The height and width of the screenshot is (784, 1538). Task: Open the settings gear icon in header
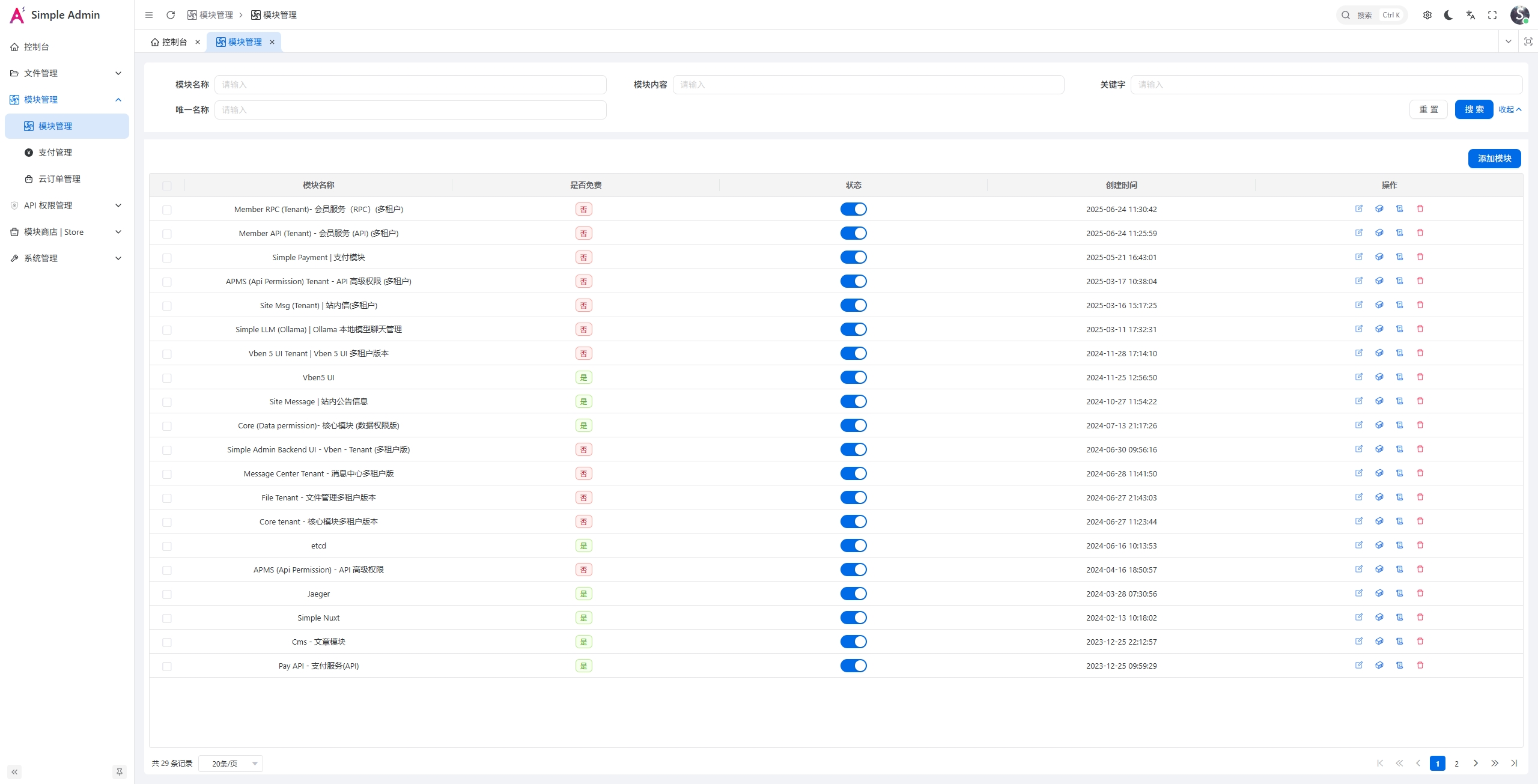[x=1427, y=15]
